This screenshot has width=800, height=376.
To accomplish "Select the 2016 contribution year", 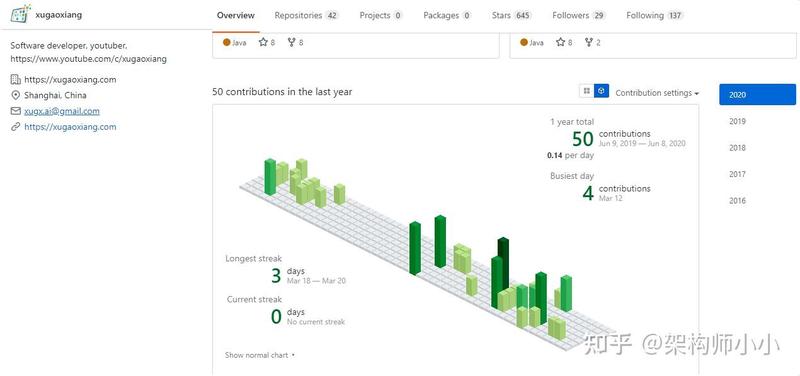I will 737,200.
